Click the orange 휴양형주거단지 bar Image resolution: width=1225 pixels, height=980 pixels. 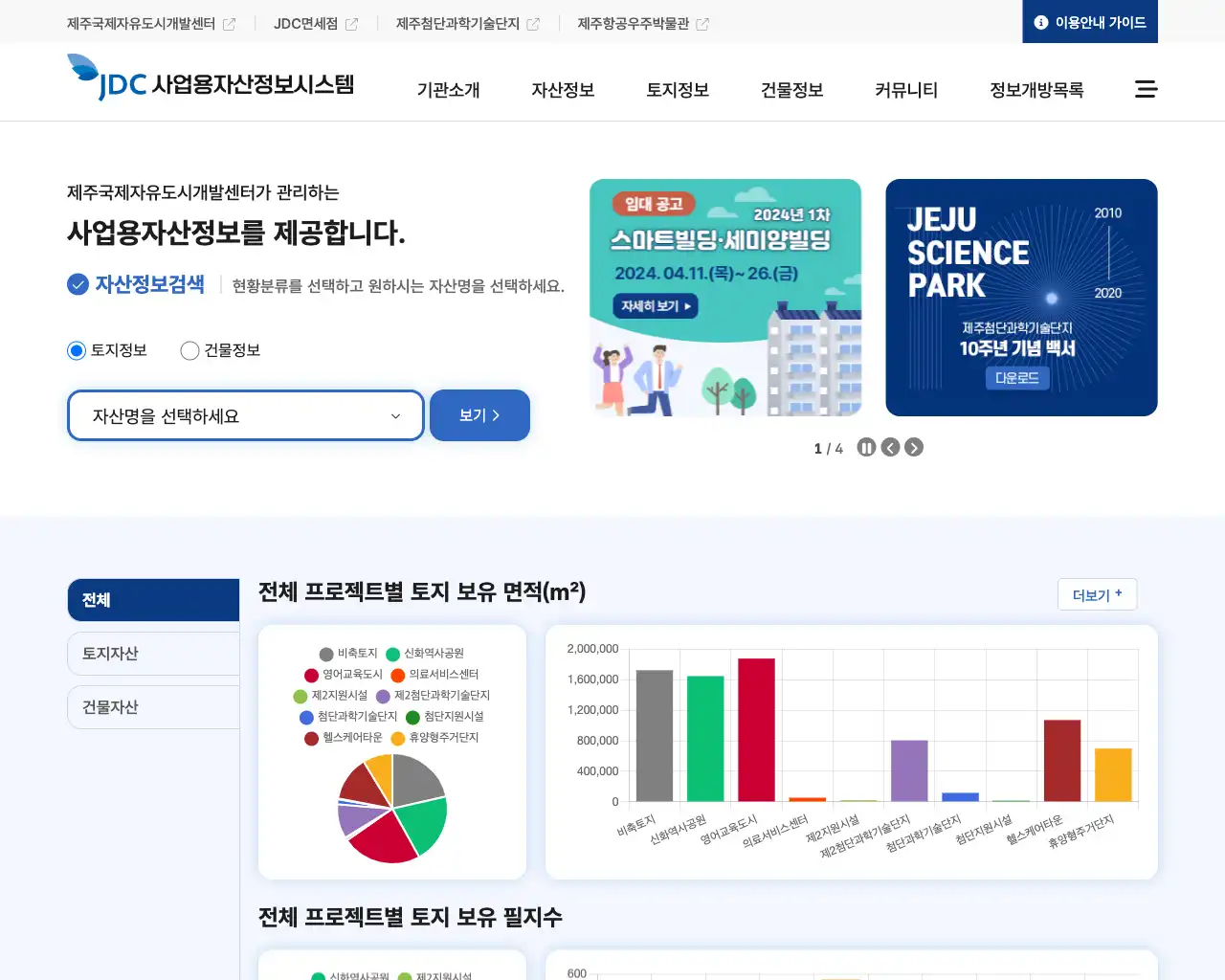(1113, 774)
